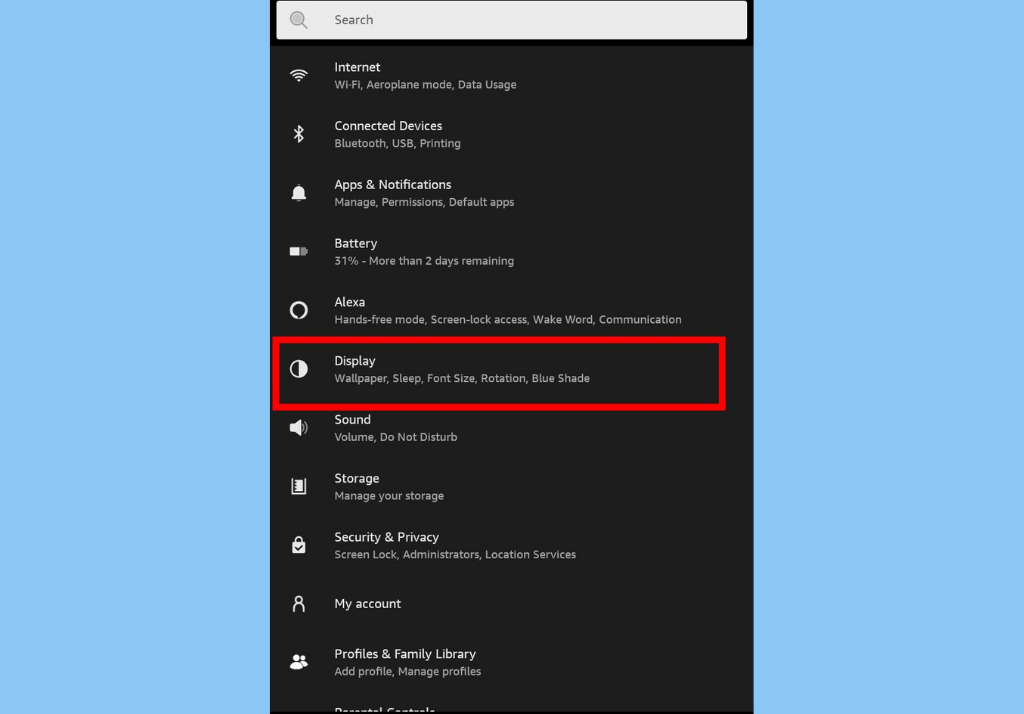The height and width of the screenshot is (714, 1024).
Task: Select Profiles & Family Library label
Action: tap(404, 654)
